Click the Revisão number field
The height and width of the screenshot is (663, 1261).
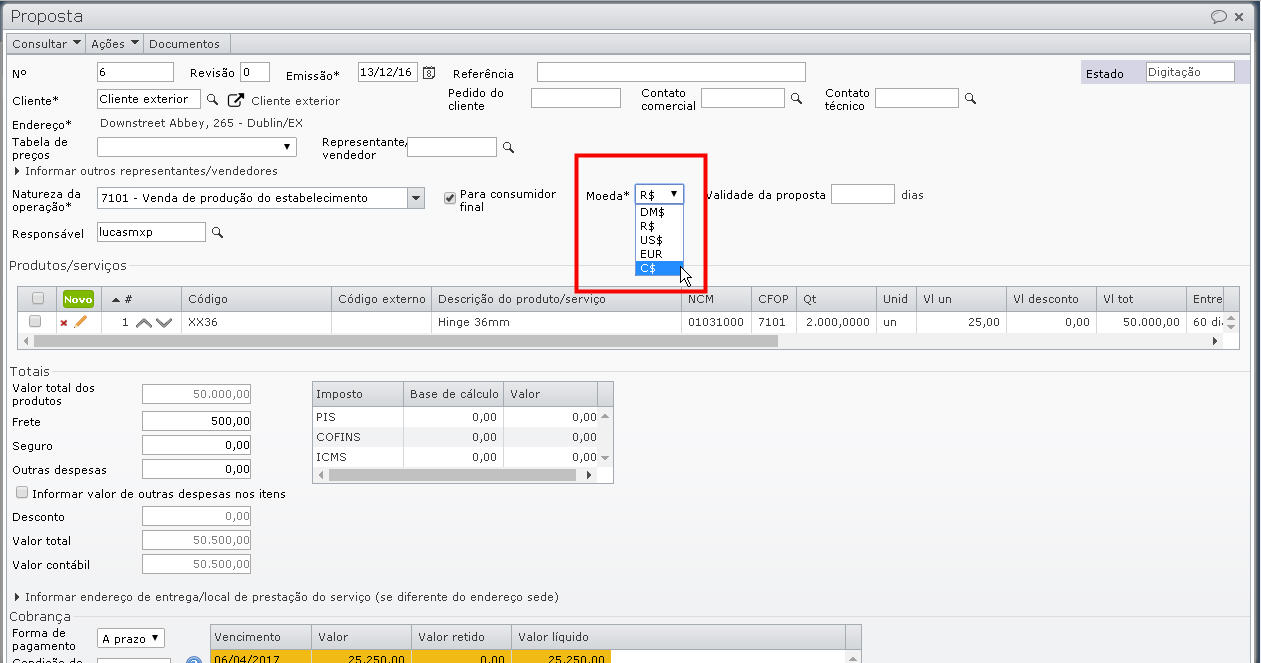click(255, 72)
